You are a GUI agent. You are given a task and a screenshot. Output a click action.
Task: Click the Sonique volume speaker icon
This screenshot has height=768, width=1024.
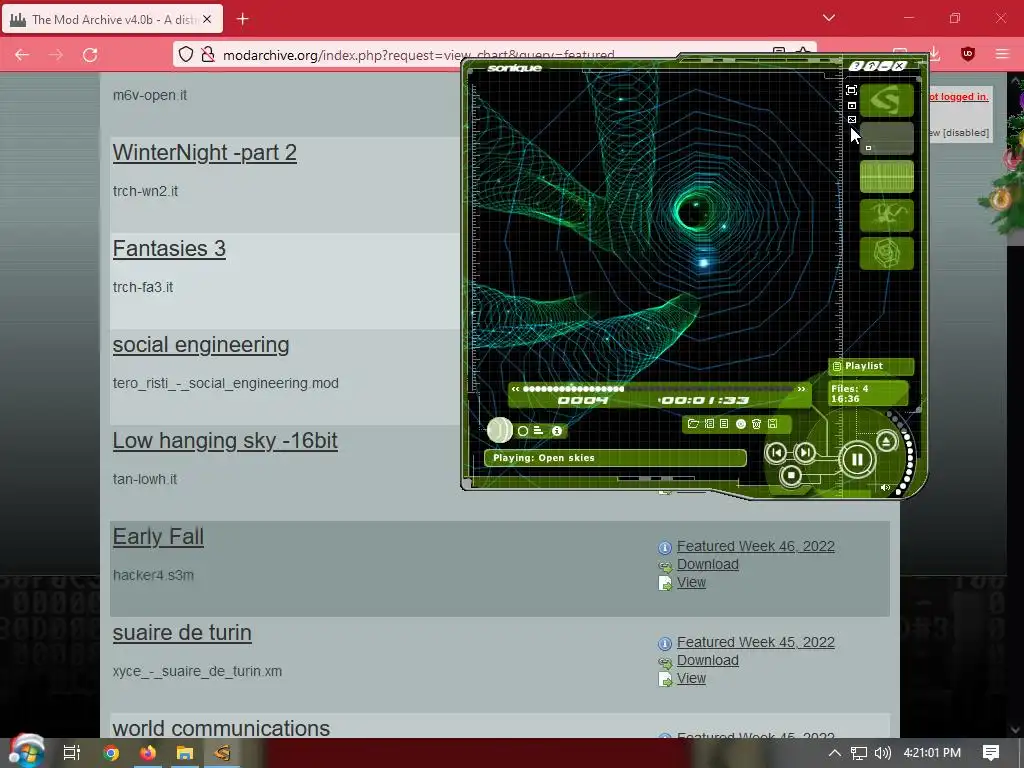tap(885, 487)
